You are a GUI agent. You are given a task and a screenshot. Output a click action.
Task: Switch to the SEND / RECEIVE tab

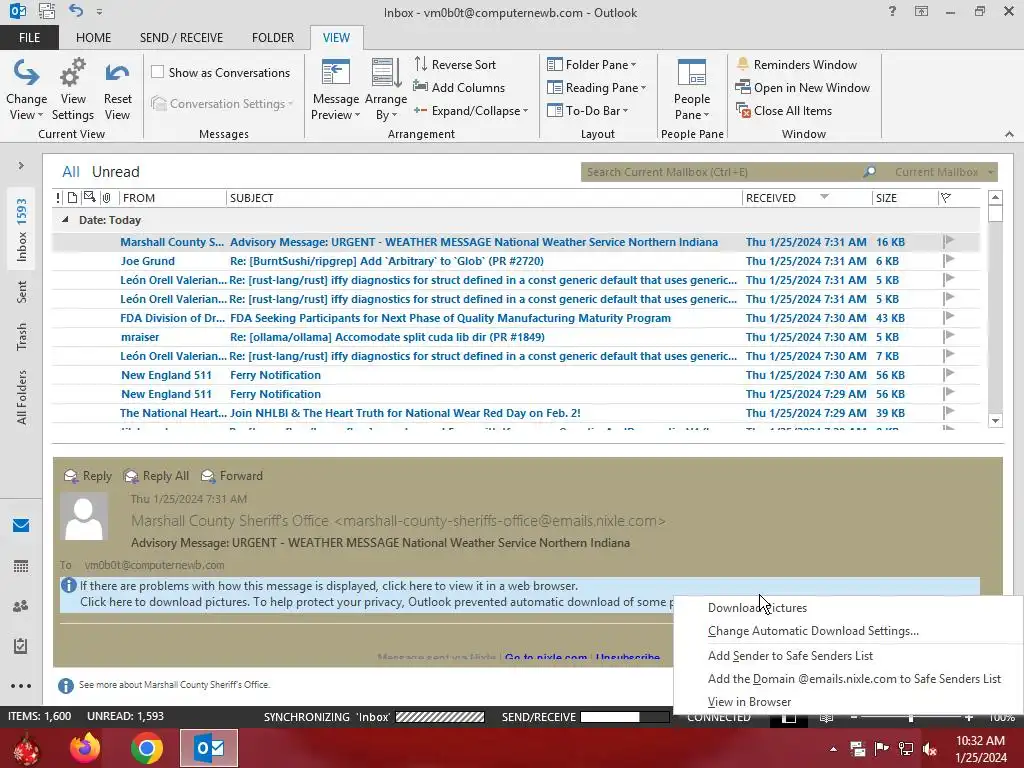pos(181,37)
